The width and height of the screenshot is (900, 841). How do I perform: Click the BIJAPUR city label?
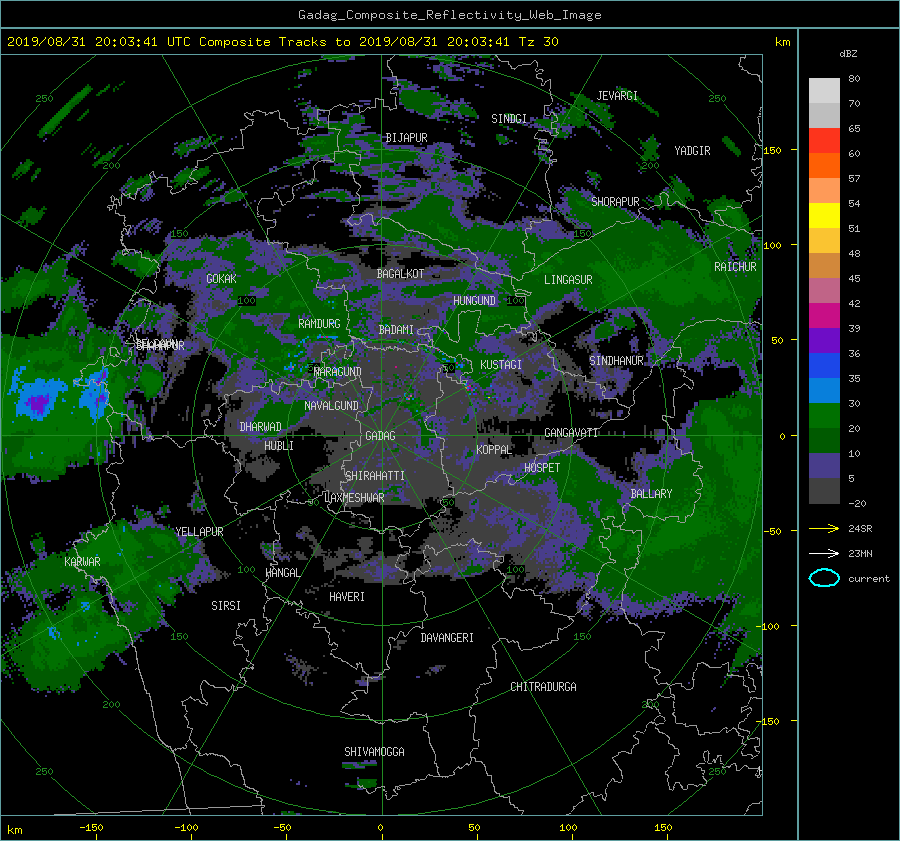[x=406, y=138]
